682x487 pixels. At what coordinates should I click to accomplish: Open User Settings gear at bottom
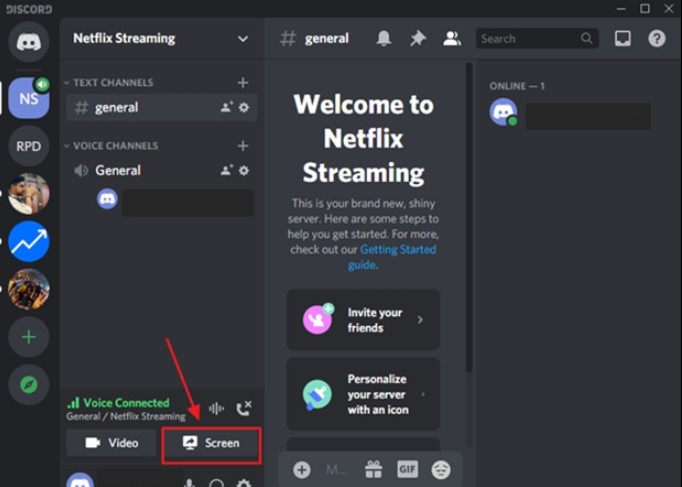[x=244, y=483]
